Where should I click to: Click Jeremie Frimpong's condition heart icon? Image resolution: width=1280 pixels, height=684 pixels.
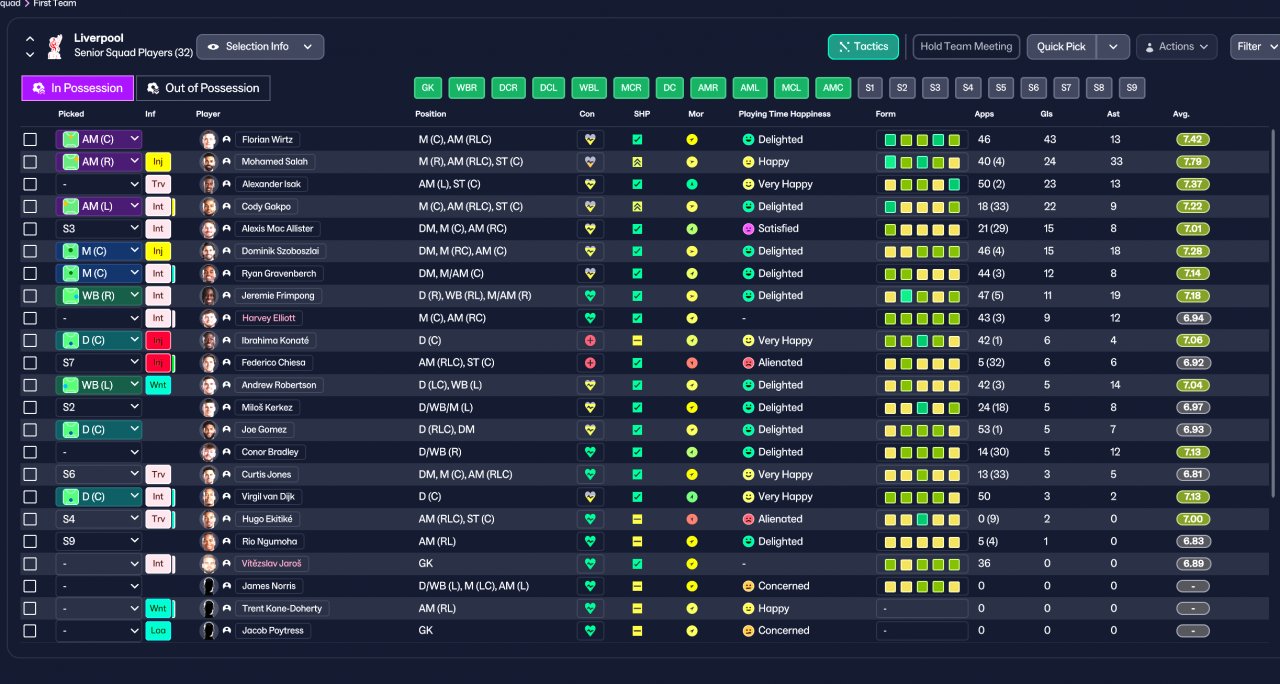(x=590, y=296)
